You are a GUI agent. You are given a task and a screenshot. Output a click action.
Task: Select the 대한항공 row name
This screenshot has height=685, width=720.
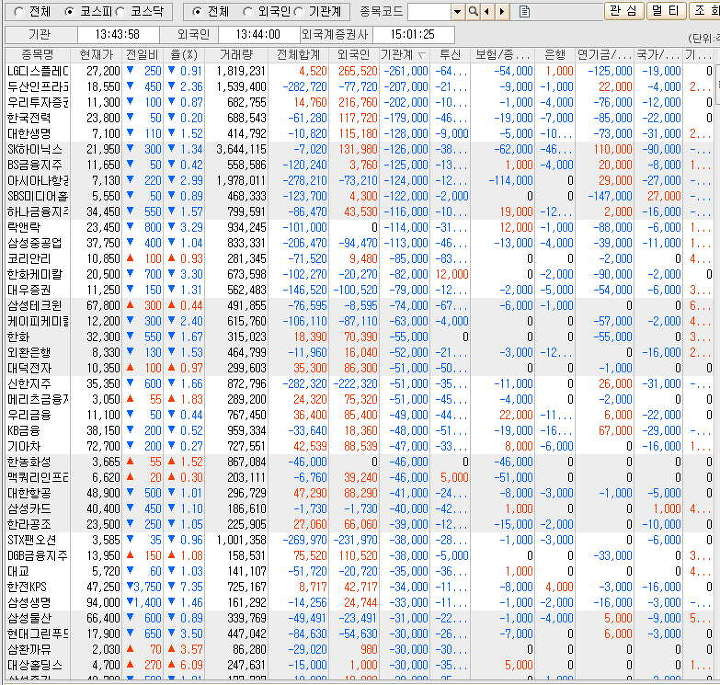(x=29, y=493)
